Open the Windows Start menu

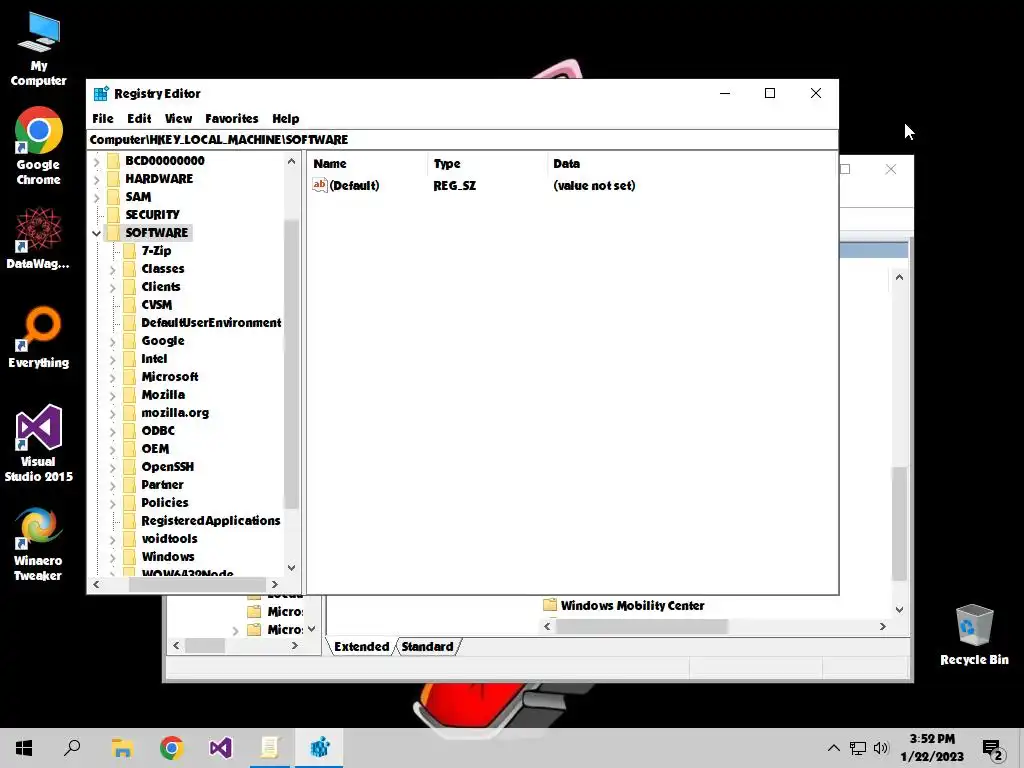pyautogui.click(x=24, y=748)
